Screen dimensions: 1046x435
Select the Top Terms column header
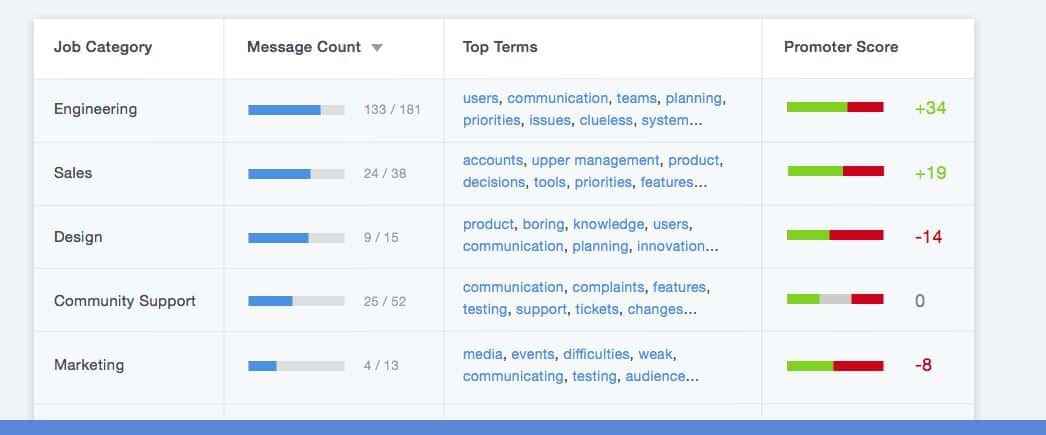pyautogui.click(x=500, y=47)
